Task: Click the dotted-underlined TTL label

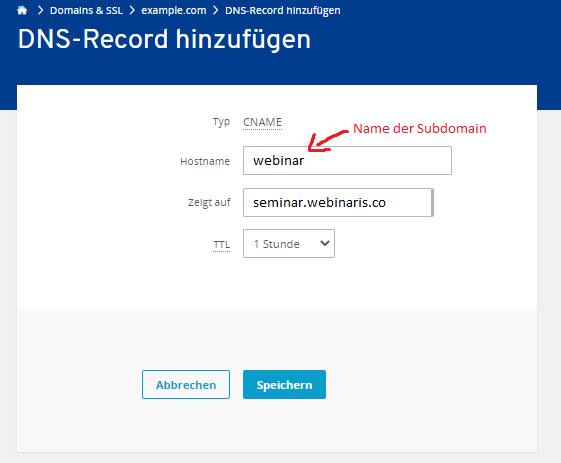Action: coord(221,245)
